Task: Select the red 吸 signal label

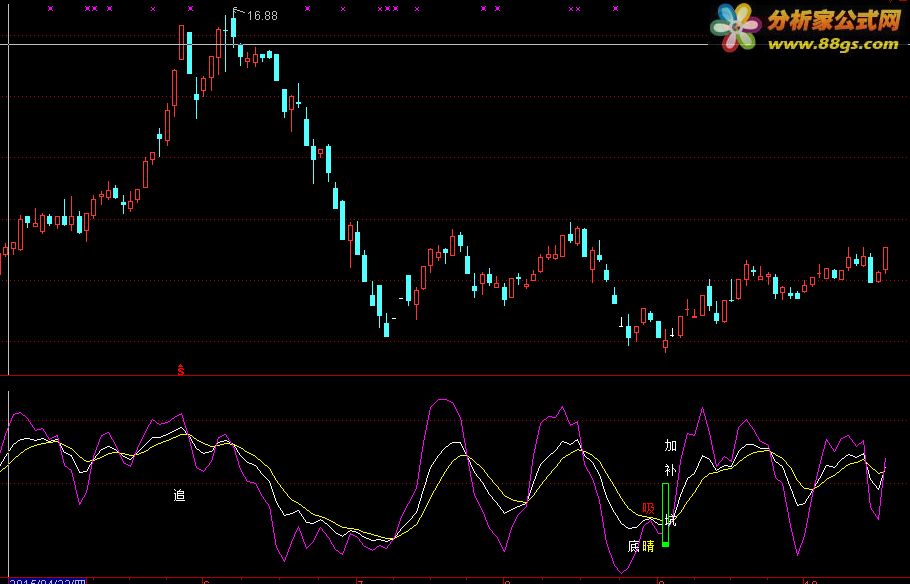Action: 648,509
